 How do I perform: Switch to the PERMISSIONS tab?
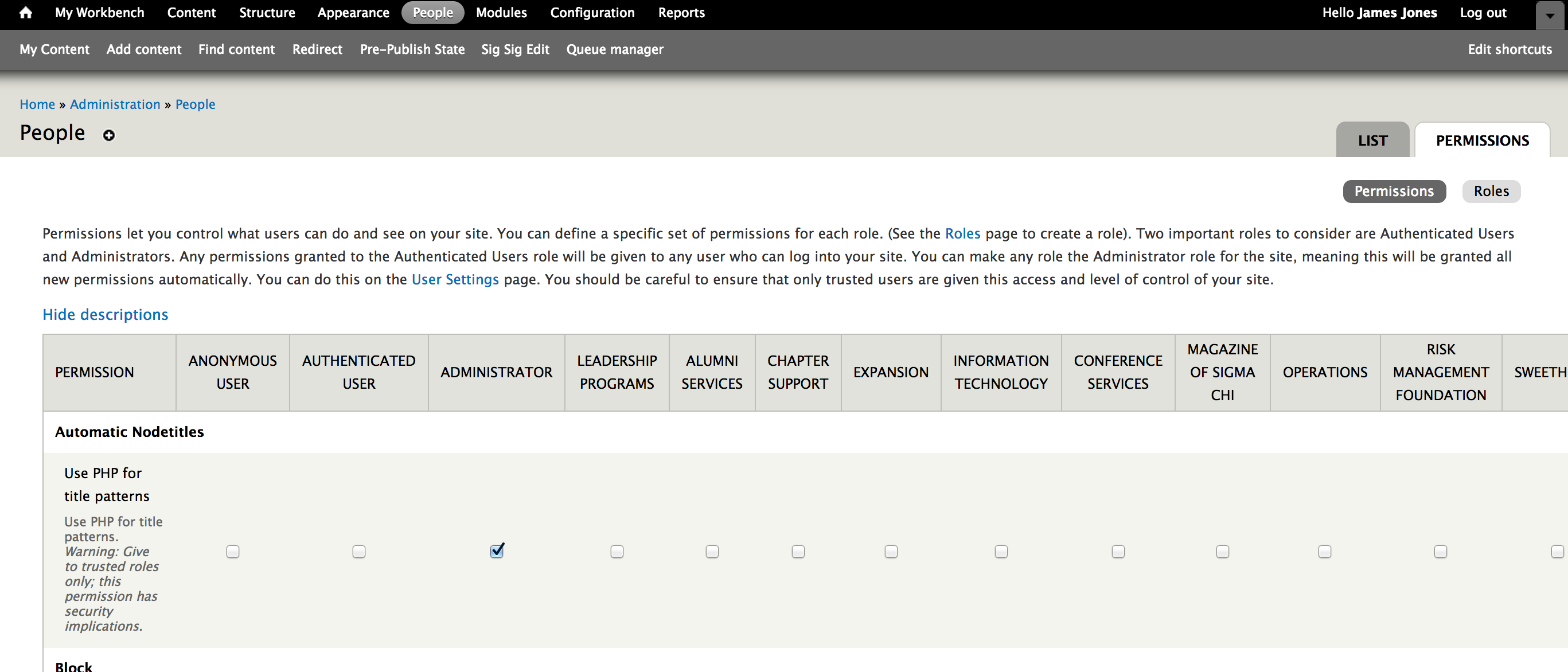click(x=1482, y=140)
